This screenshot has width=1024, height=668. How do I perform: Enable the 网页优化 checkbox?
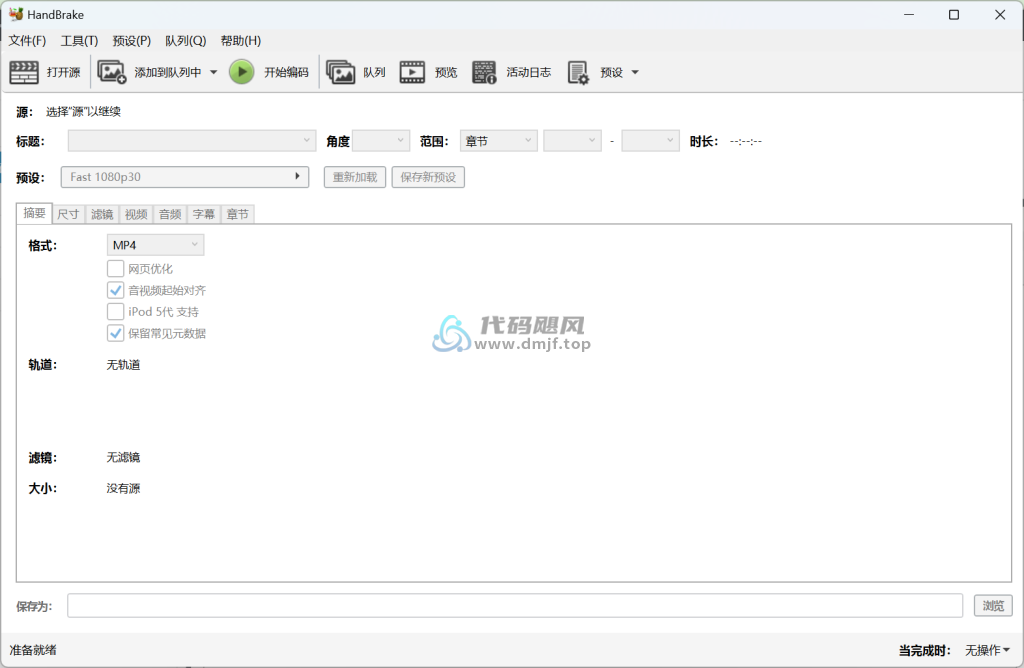point(116,268)
